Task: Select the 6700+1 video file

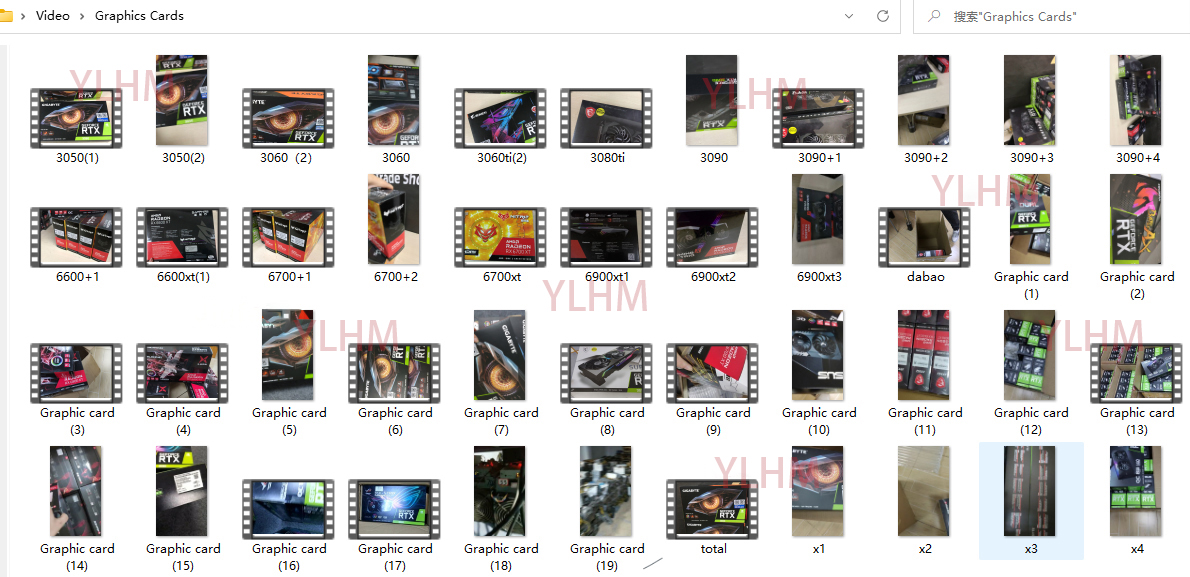Action: (288, 237)
